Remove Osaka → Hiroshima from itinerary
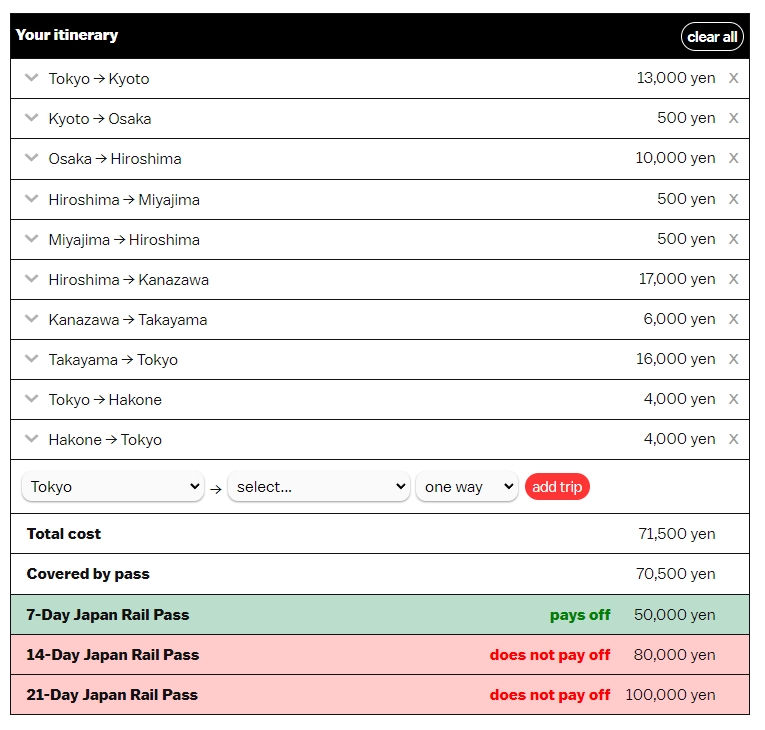 click(x=733, y=158)
